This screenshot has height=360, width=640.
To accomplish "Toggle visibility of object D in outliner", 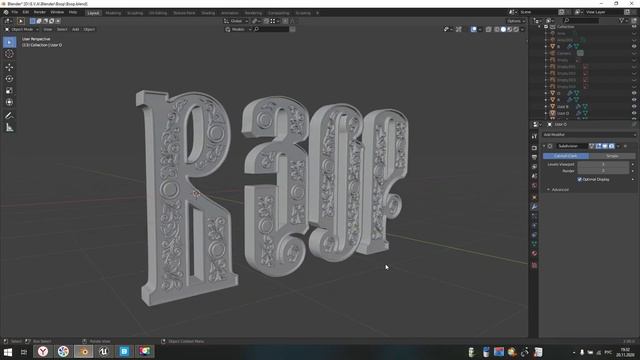I will 634,93.
